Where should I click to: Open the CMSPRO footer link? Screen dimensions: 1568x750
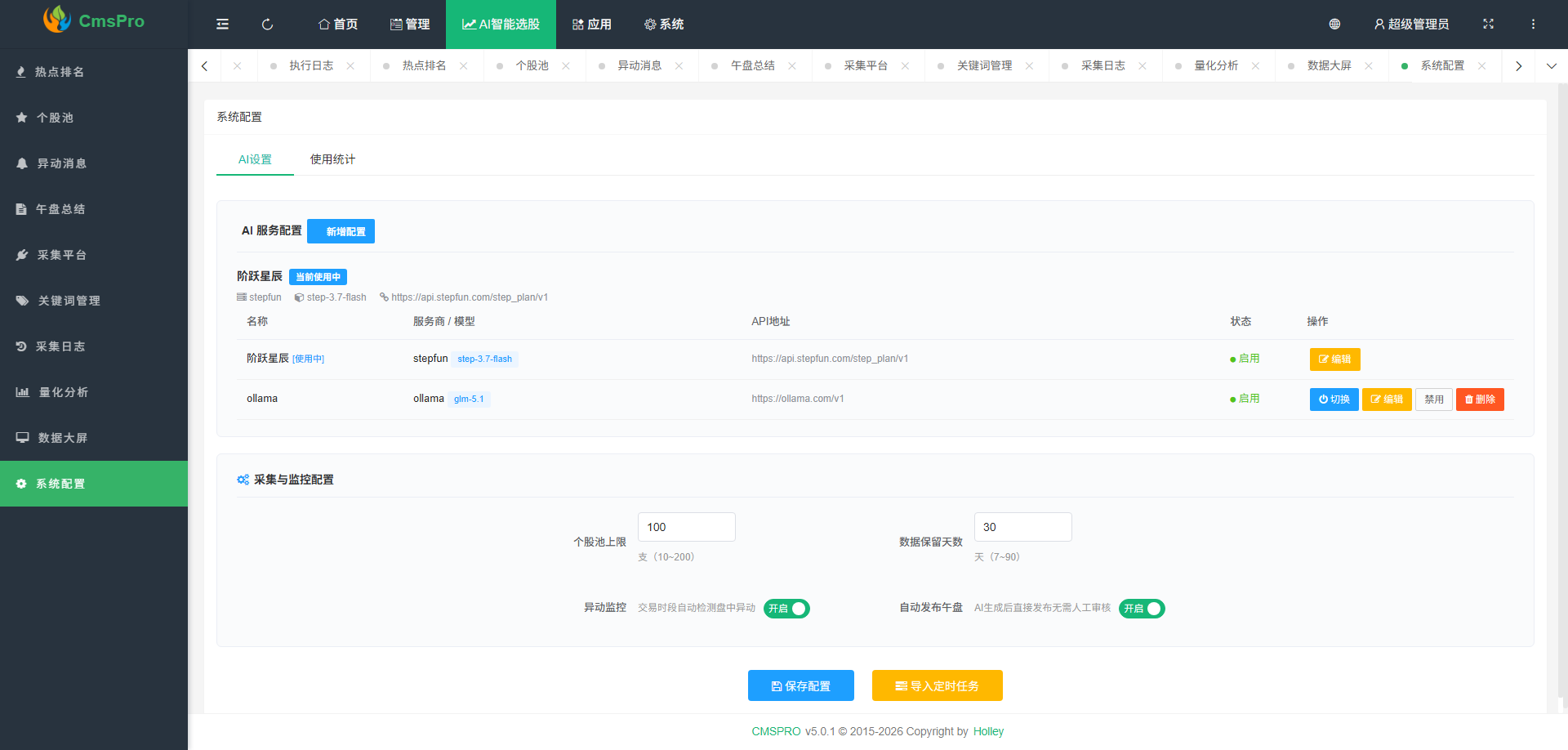(776, 731)
